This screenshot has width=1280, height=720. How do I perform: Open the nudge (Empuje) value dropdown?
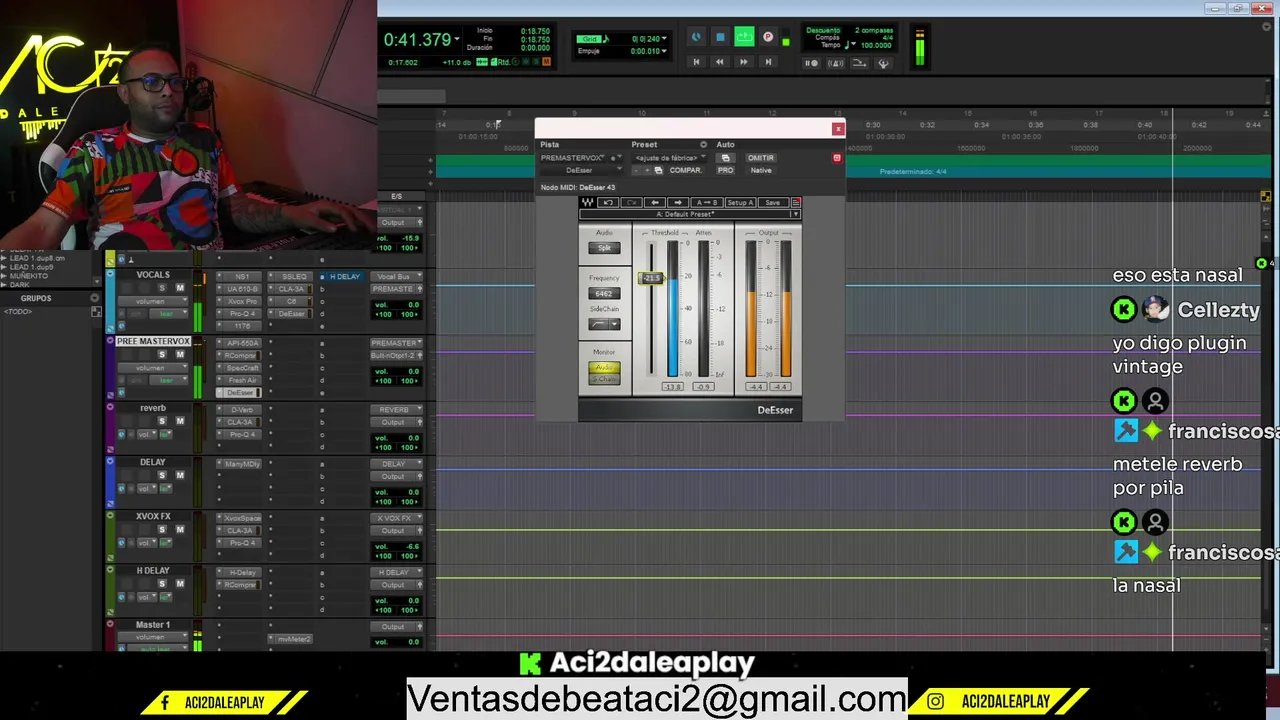click(664, 51)
